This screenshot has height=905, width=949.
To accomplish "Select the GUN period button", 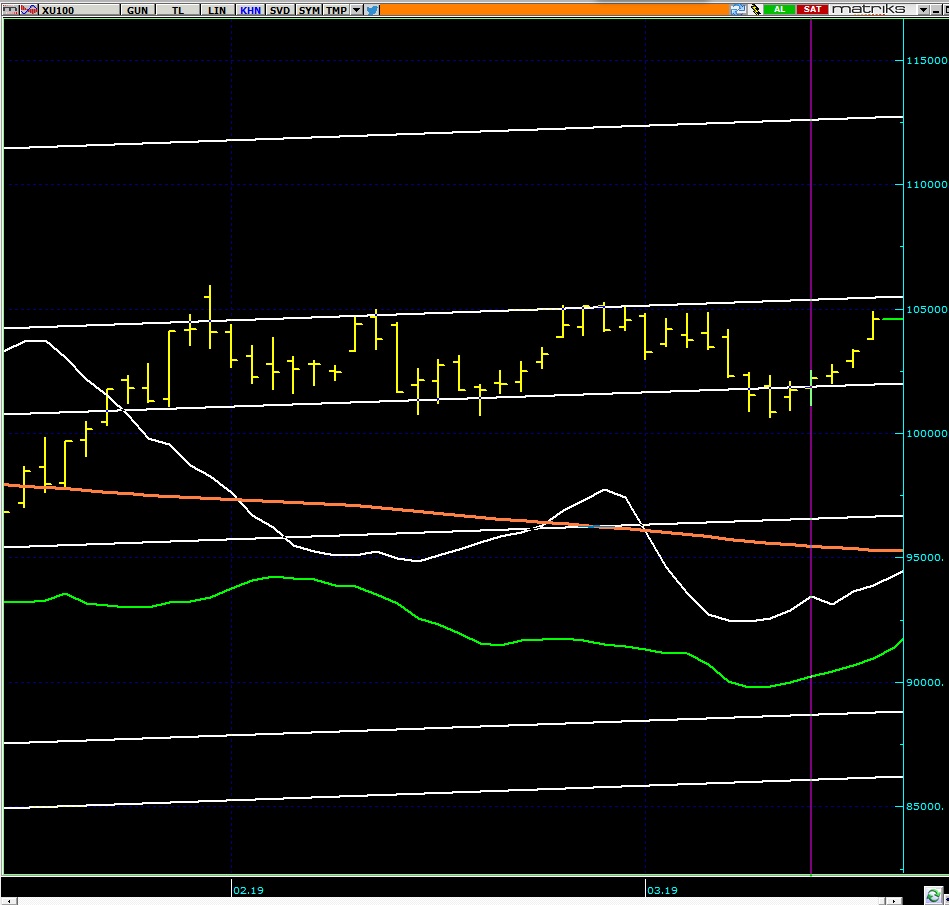I will tap(137, 10).
